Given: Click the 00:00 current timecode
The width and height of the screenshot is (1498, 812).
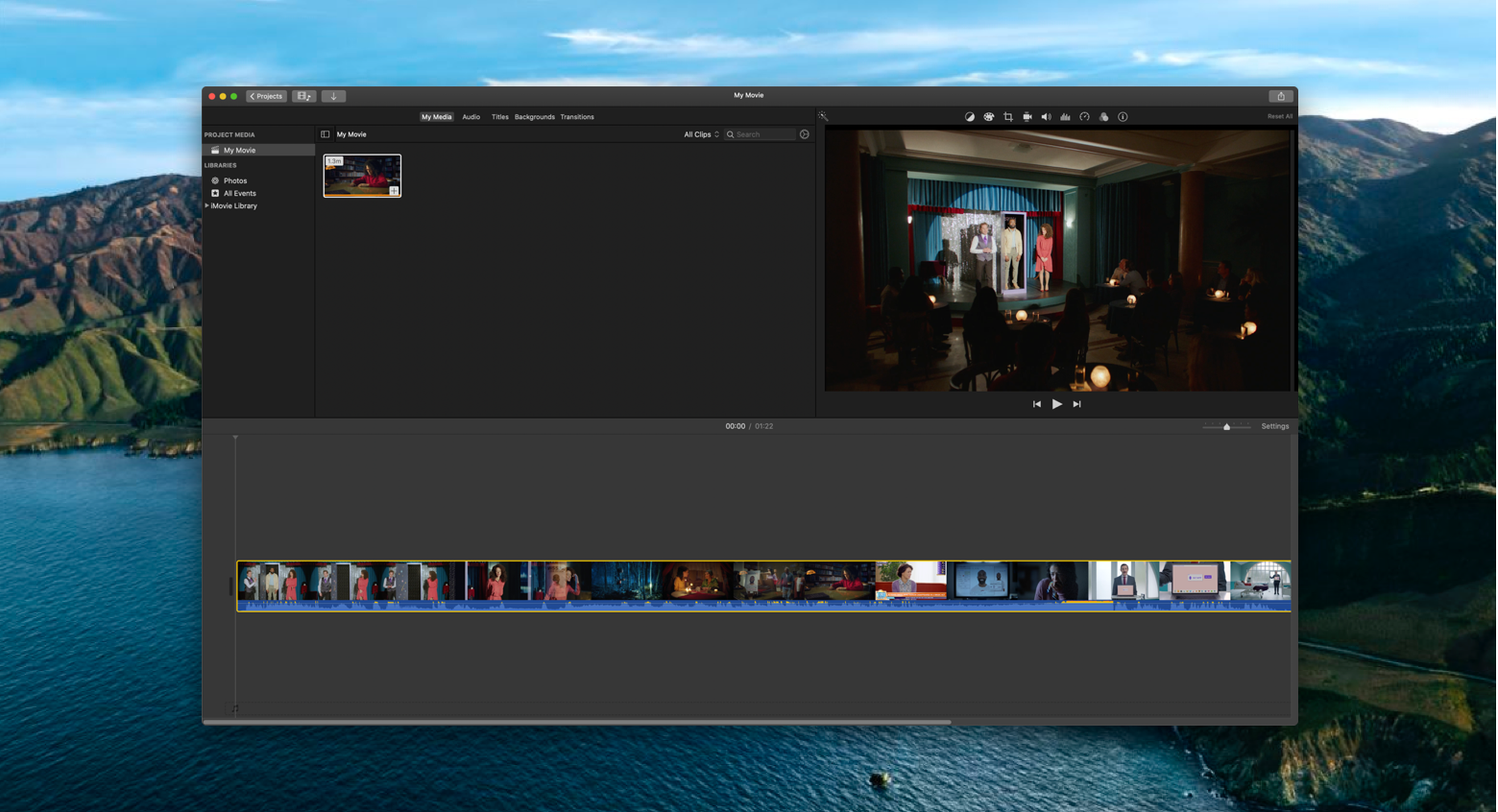Looking at the screenshot, I should coord(736,426).
